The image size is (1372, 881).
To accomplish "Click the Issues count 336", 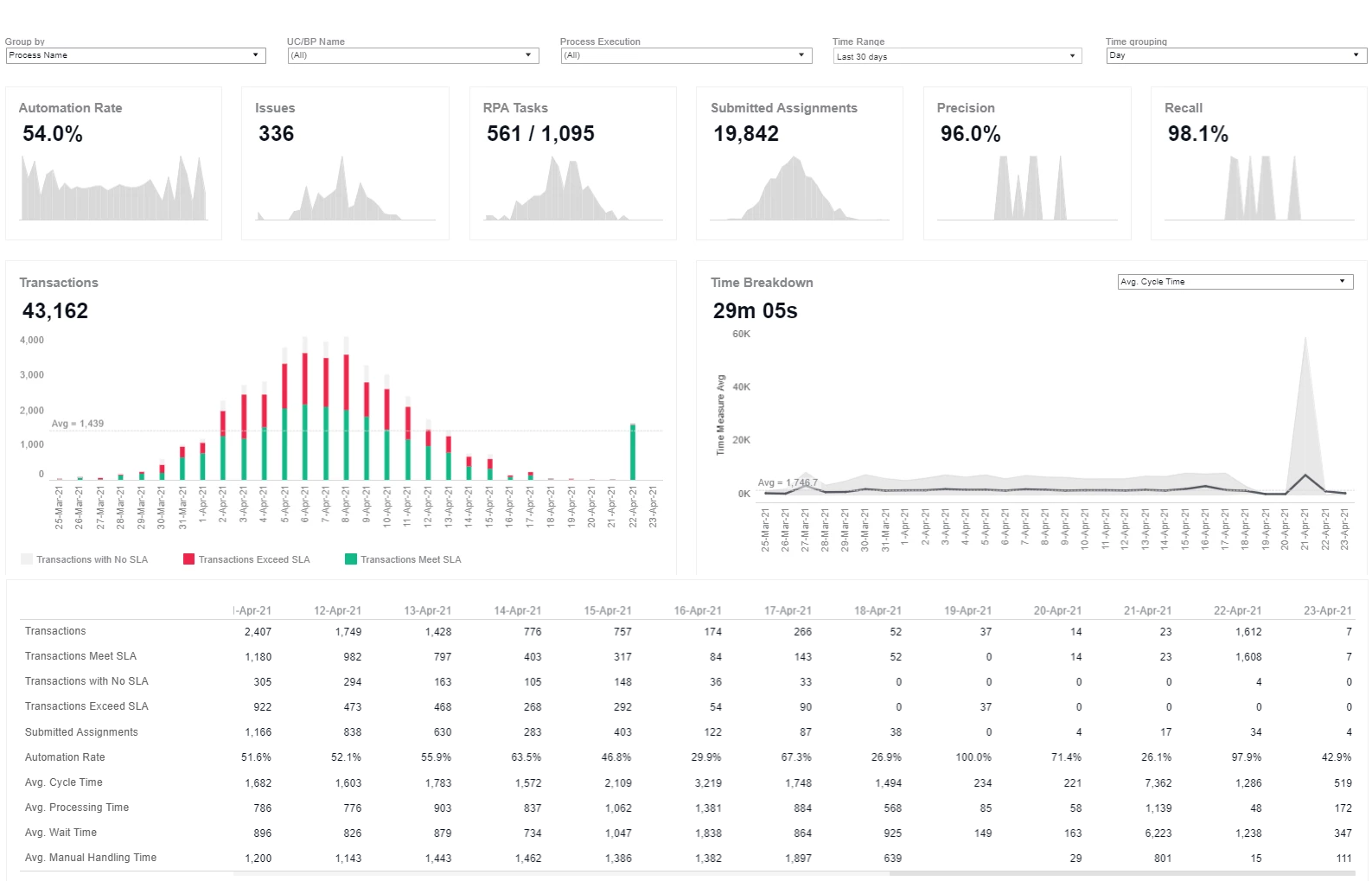I will (x=277, y=134).
